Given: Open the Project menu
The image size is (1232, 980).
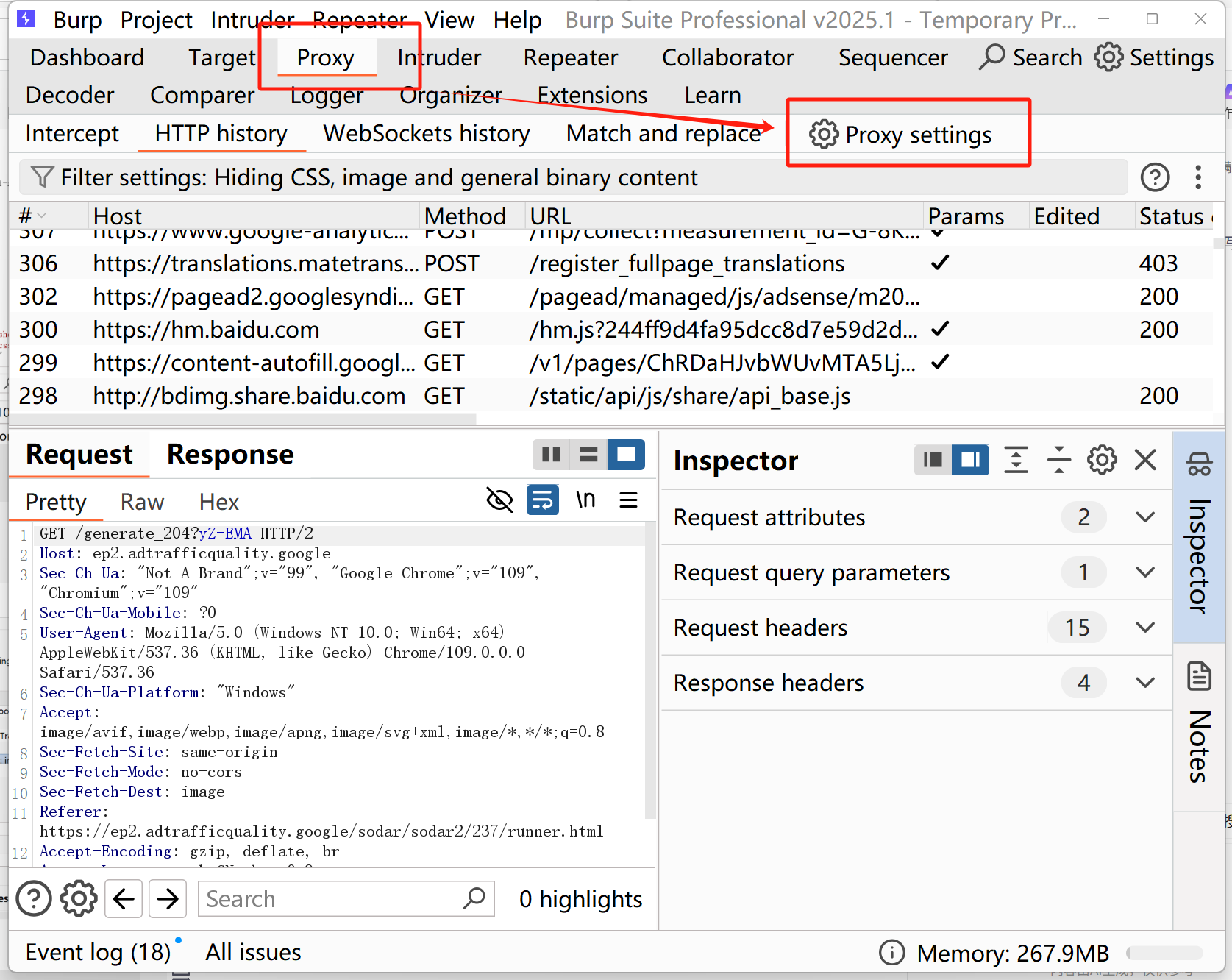Looking at the screenshot, I should pyautogui.click(x=156, y=20).
